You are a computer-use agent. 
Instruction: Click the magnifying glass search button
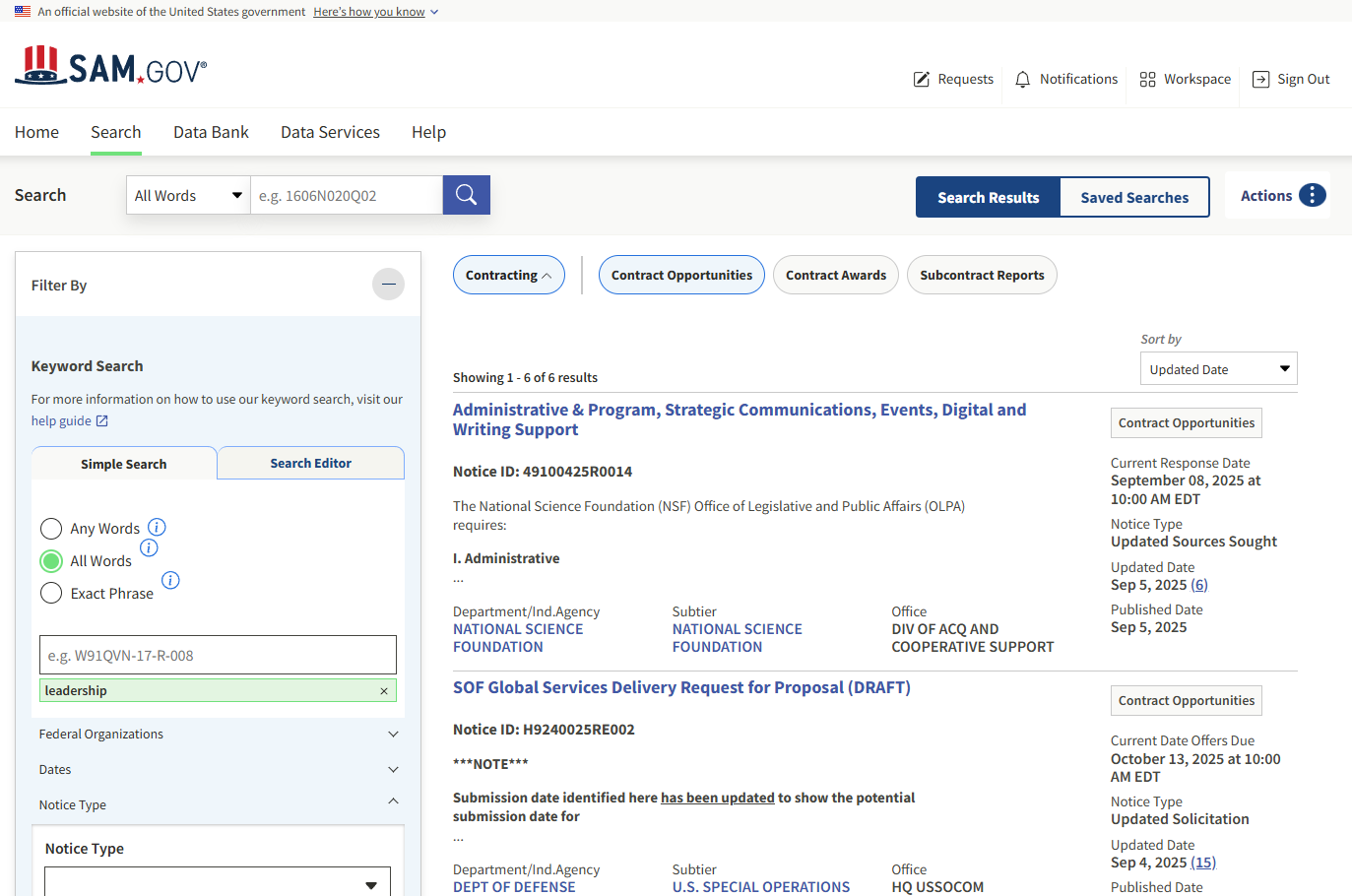(466, 195)
